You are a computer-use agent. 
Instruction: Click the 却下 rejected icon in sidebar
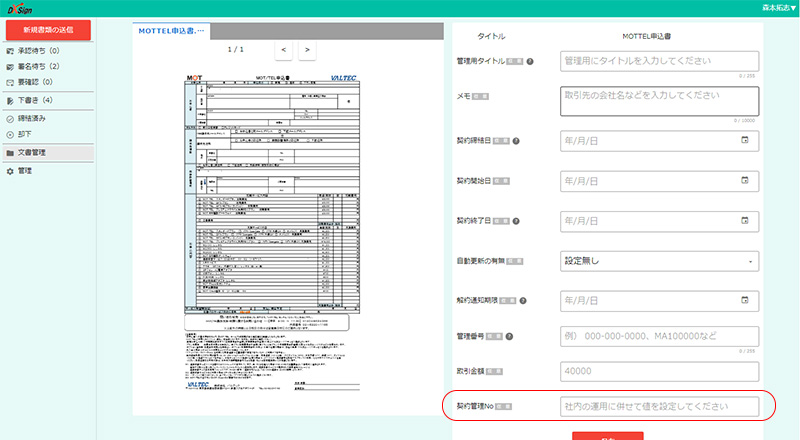[10, 135]
